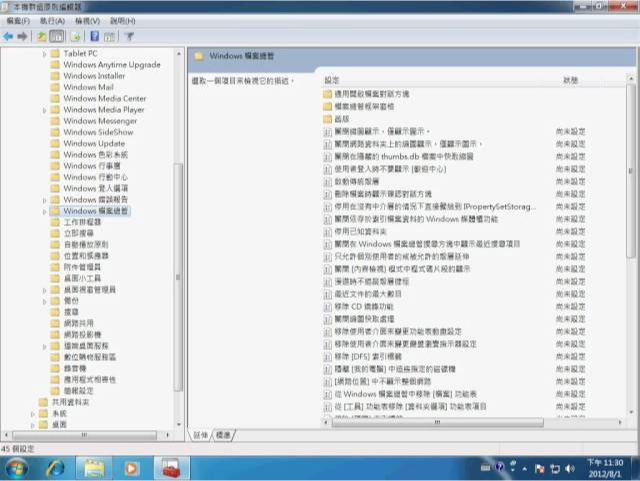Image resolution: width=640 pixels, height=481 pixels.
Task: Expand the 遠端桌面服務 node arrow
Action: pos(44,346)
